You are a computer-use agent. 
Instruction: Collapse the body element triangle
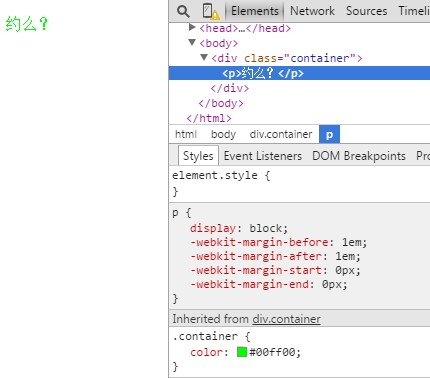click(x=192, y=42)
